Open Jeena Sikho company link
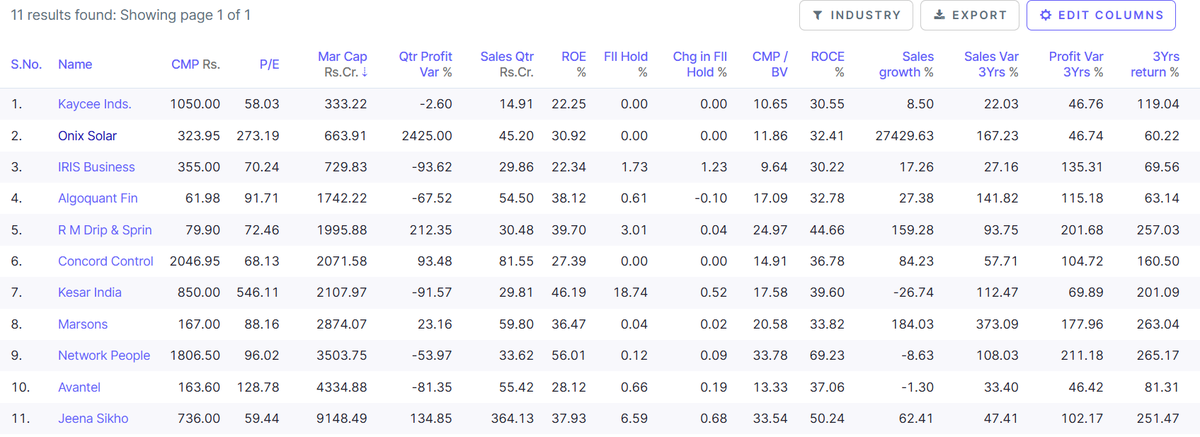The height and width of the screenshot is (437, 1200). [x=93, y=418]
